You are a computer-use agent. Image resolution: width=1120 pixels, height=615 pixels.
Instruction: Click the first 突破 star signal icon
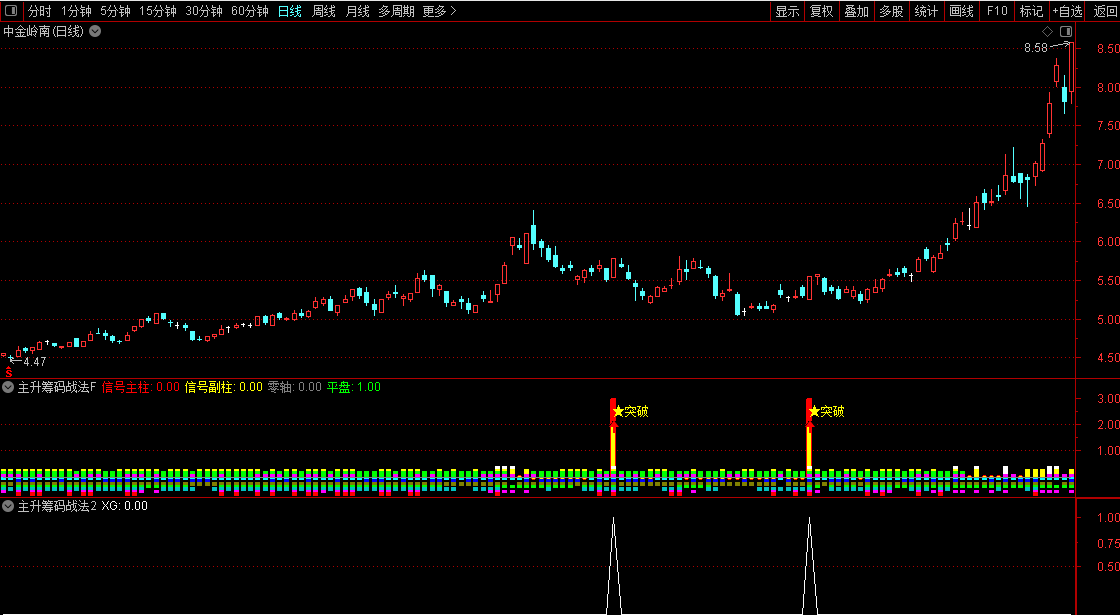pos(618,411)
